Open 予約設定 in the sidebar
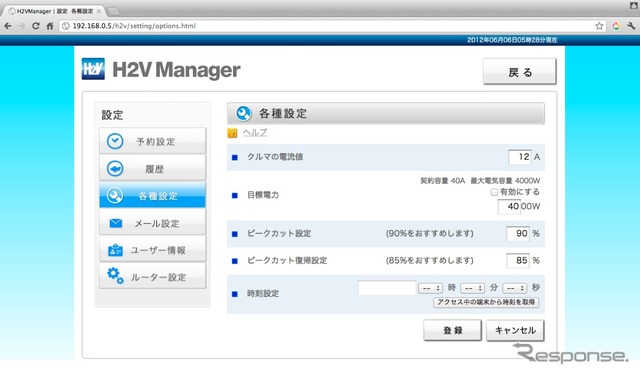Screen dimensions: 640x375 point(152,141)
